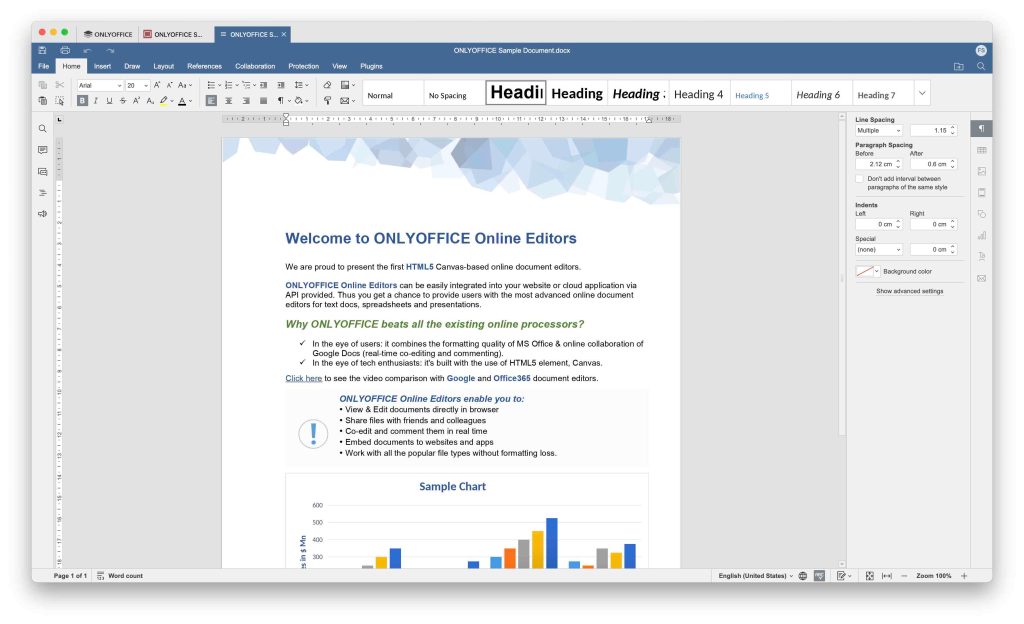
Task: Expand the font name Arial dropdown
Action: coord(119,86)
